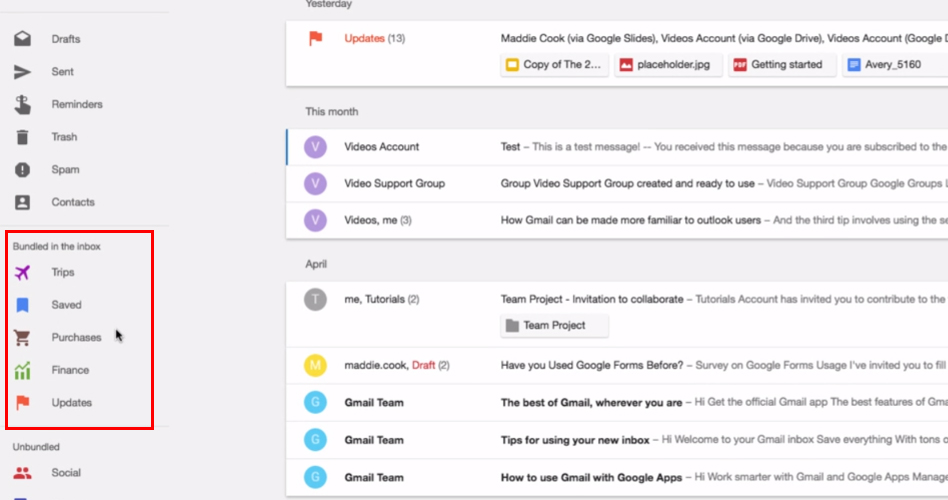Click the Social people icon
The image size is (948, 500).
(x=22, y=473)
